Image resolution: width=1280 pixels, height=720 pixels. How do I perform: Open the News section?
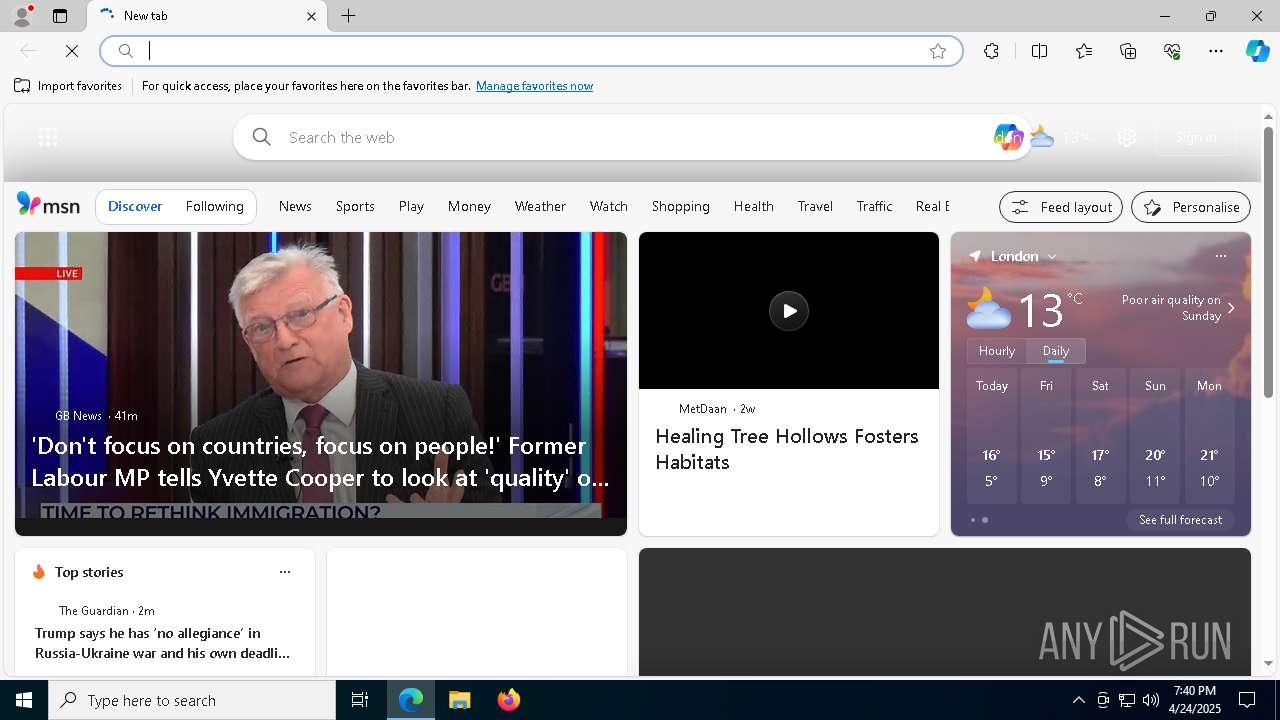click(x=295, y=206)
